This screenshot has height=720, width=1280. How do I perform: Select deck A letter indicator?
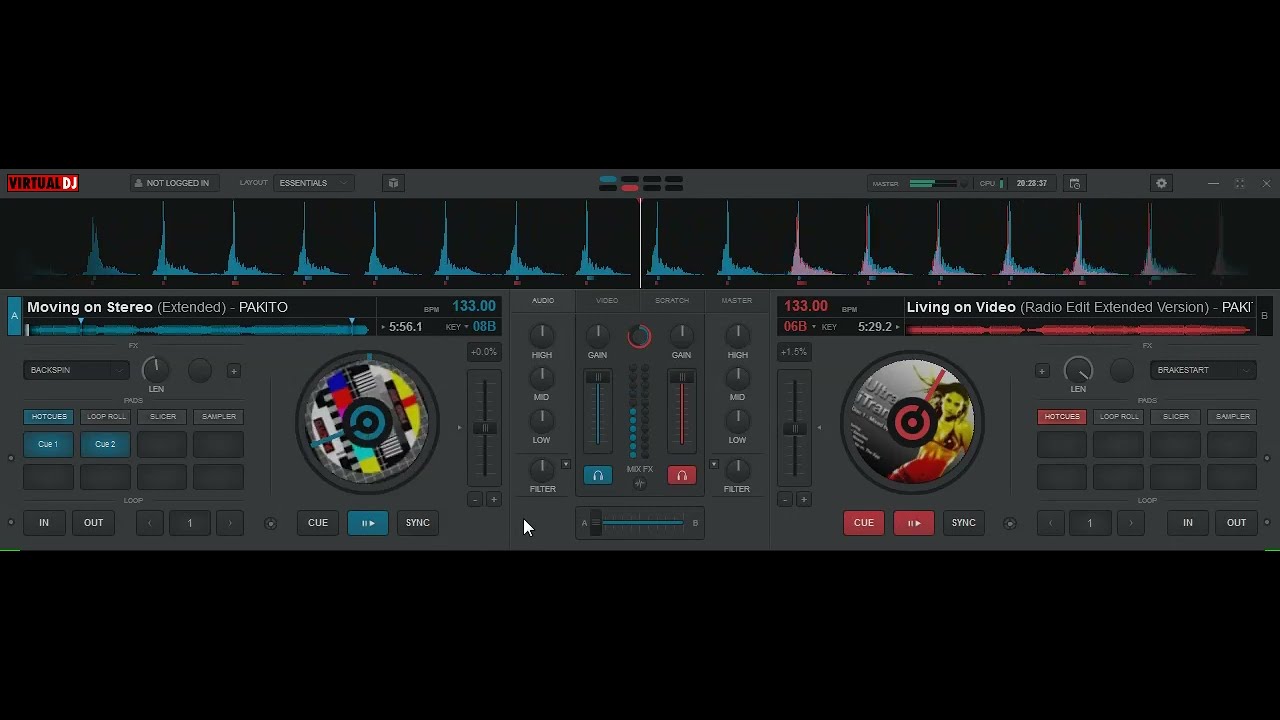[x=14, y=316]
